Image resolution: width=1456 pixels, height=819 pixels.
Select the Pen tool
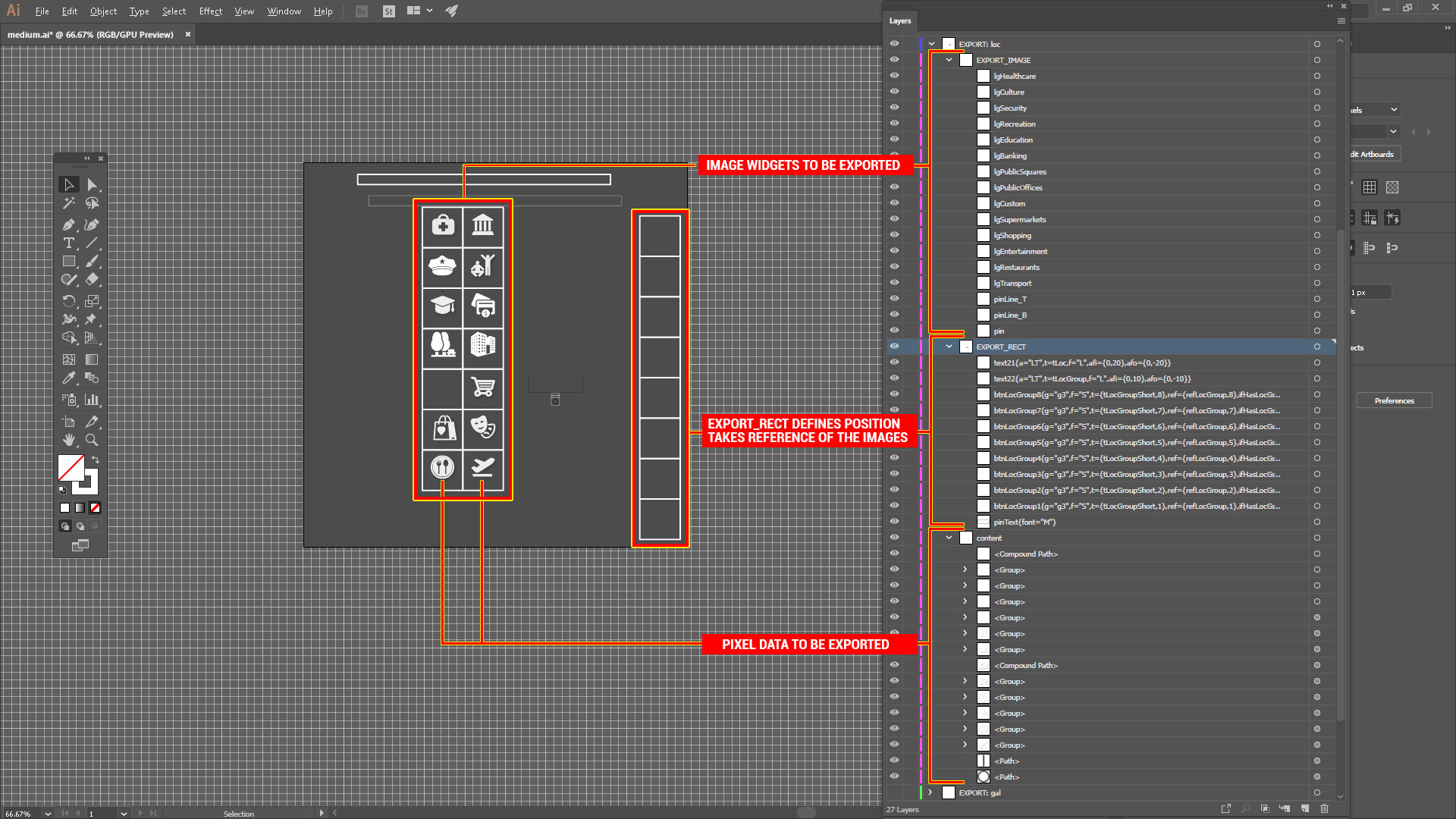69,224
